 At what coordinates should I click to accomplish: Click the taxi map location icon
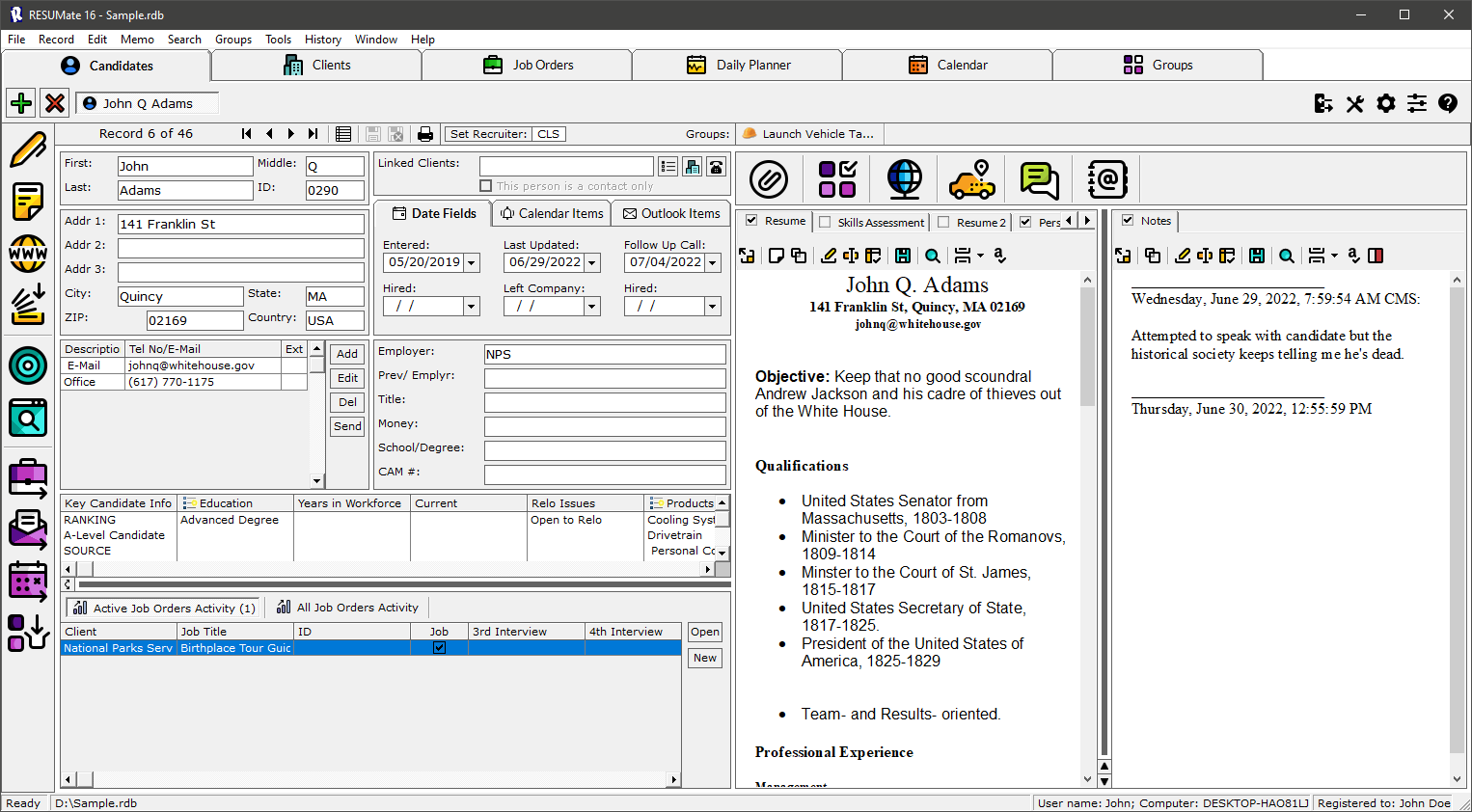coord(971,179)
